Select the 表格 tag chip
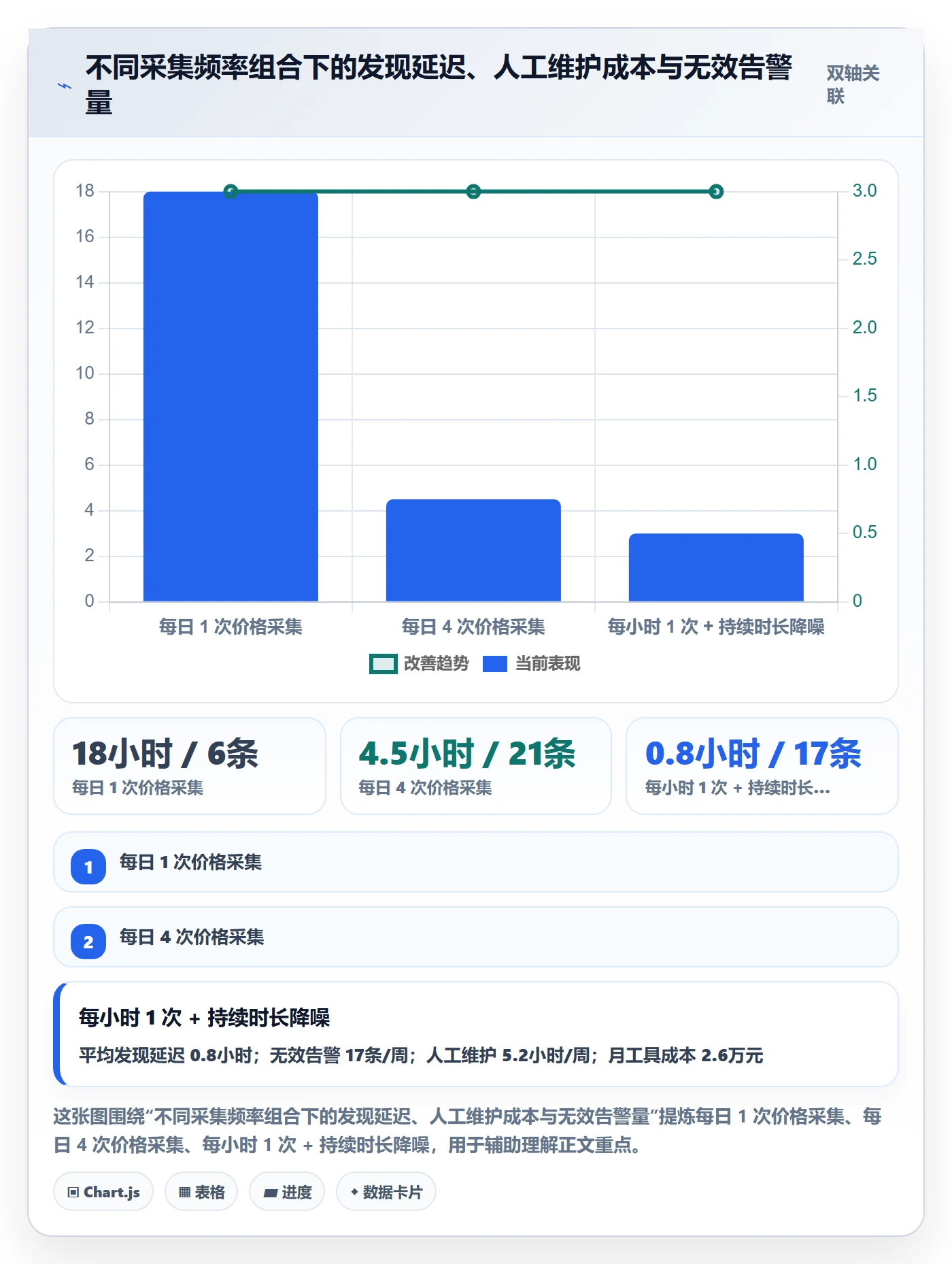The height and width of the screenshot is (1264, 952). (x=201, y=1191)
